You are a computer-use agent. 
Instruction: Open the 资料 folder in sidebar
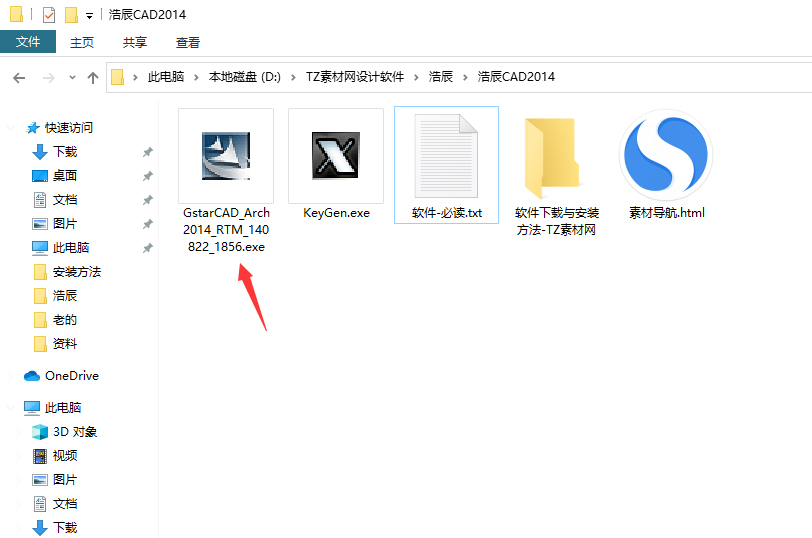(x=65, y=343)
